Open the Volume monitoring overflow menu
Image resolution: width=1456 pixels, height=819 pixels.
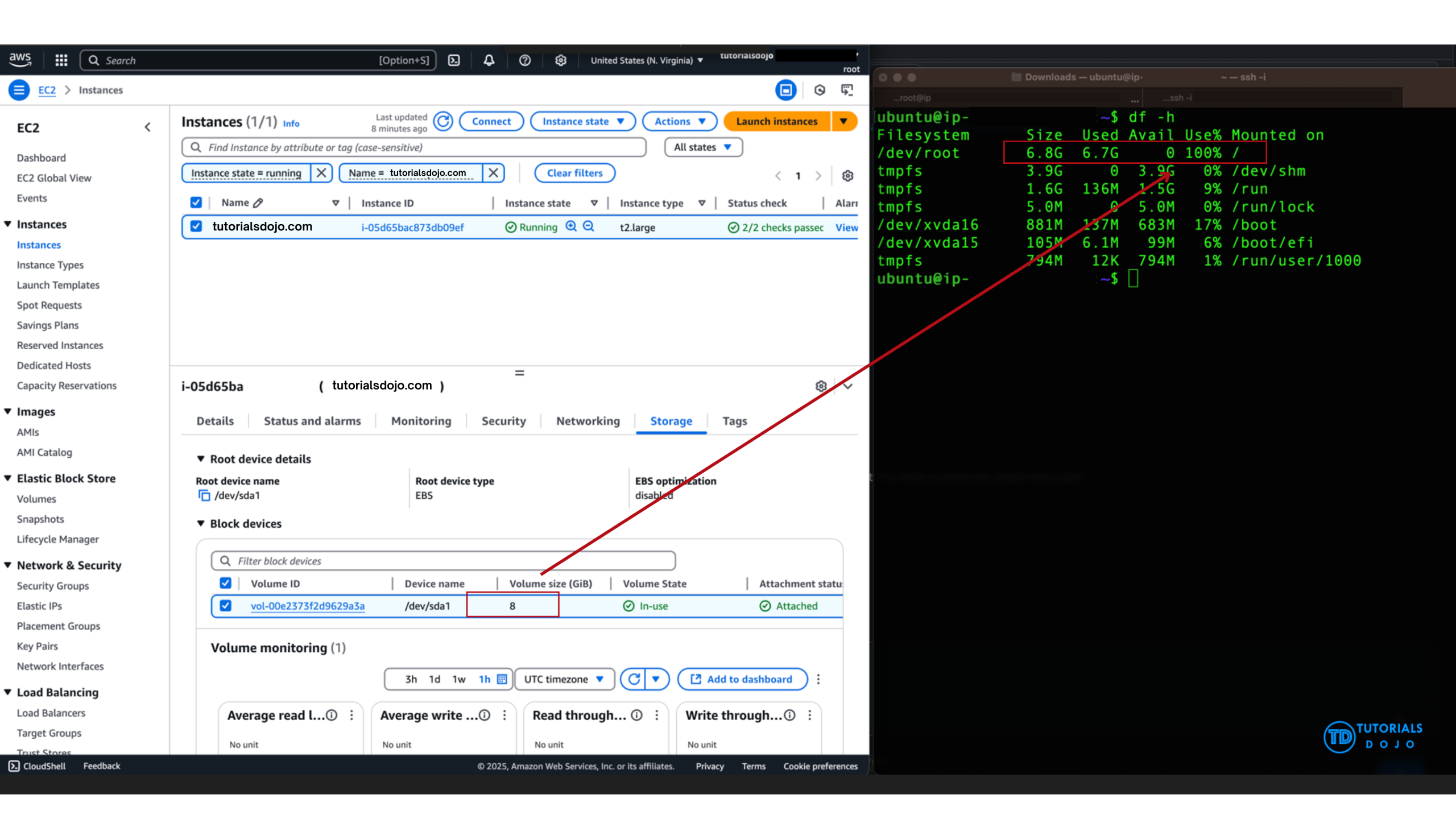pyautogui.click(x=818, y=679)
